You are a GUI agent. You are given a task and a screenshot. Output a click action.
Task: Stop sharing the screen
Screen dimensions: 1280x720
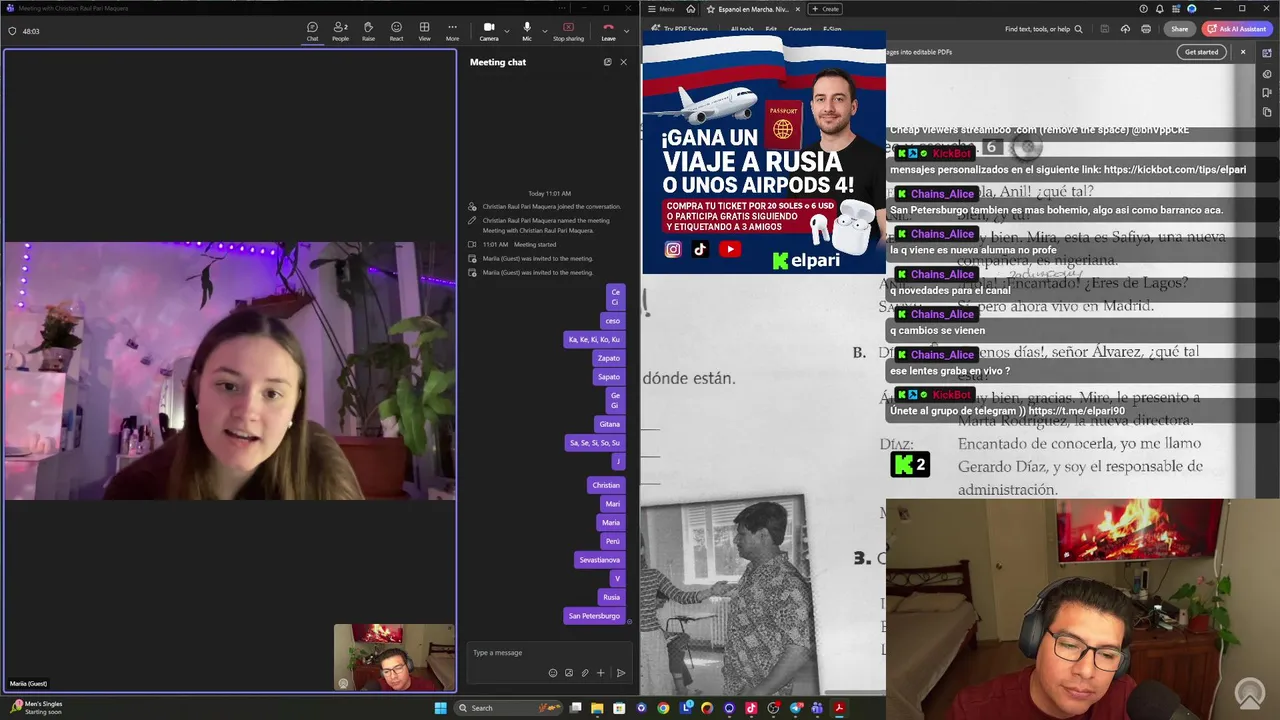point(568,31)
